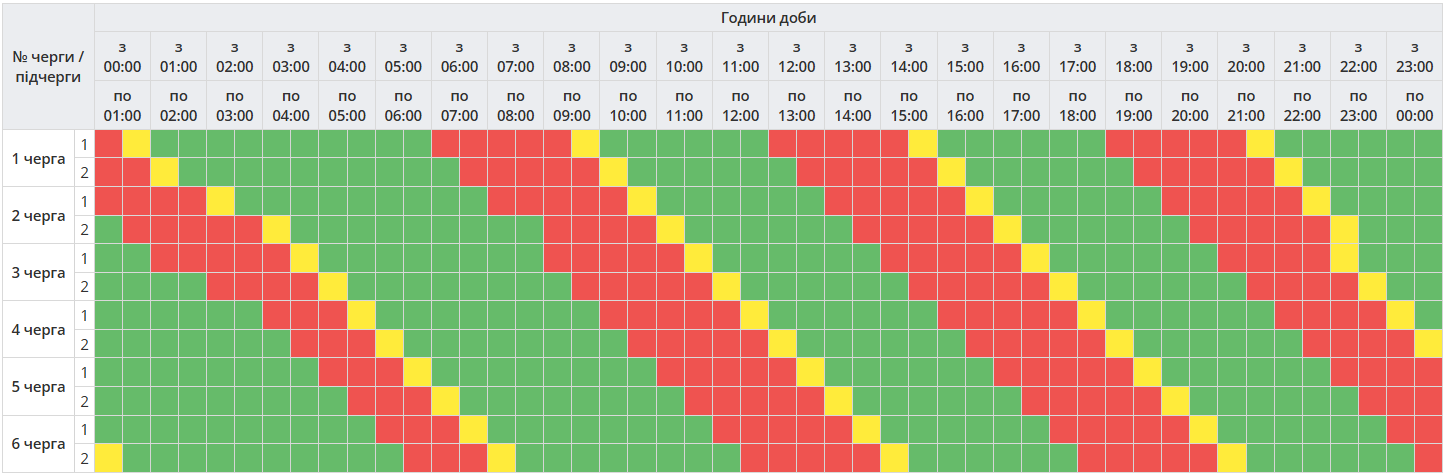Viewport: 1447px width, 476px height.
Task: Select the "з 06:00" column header
Action: 459,58
